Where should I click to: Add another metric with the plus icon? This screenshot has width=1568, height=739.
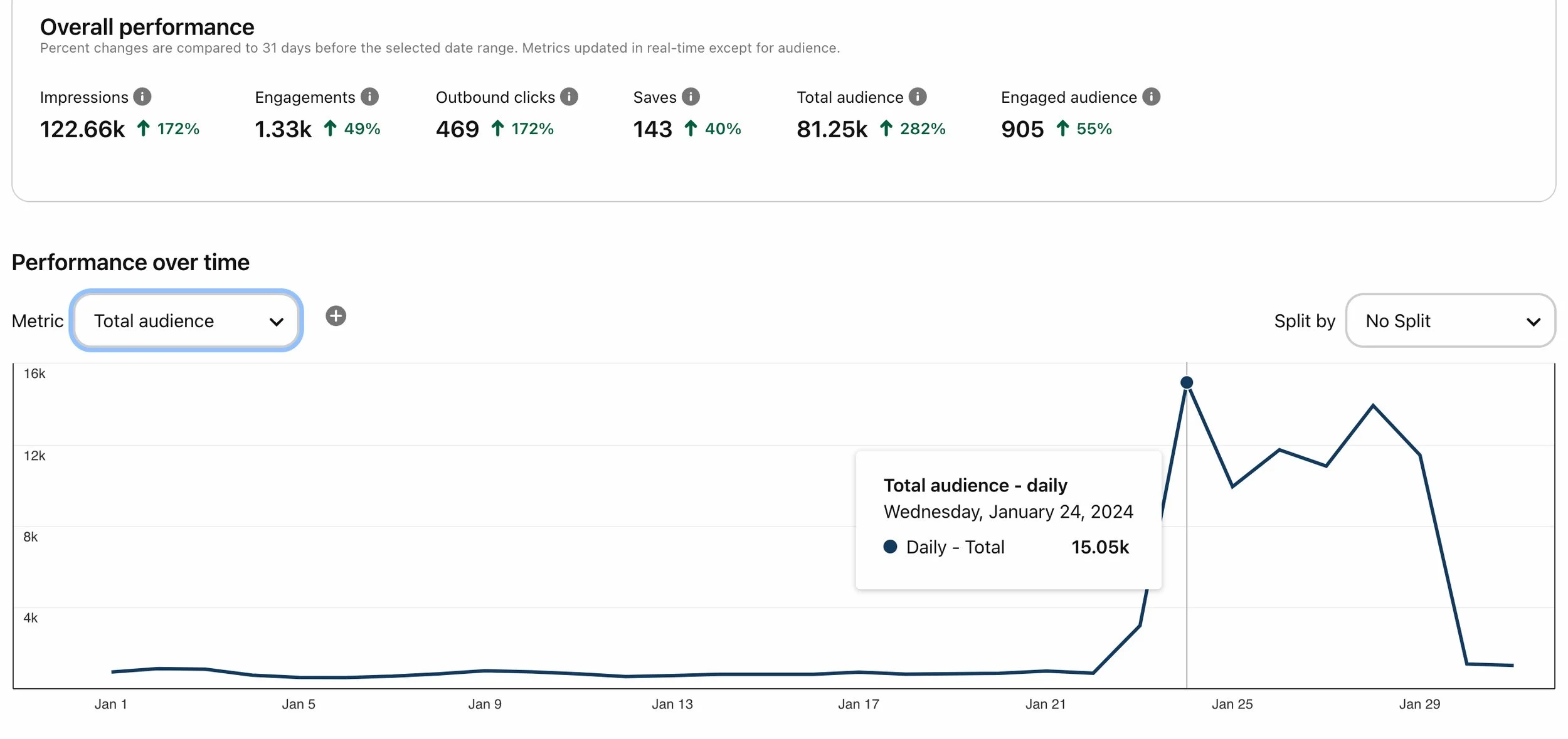tap(336, 316)
